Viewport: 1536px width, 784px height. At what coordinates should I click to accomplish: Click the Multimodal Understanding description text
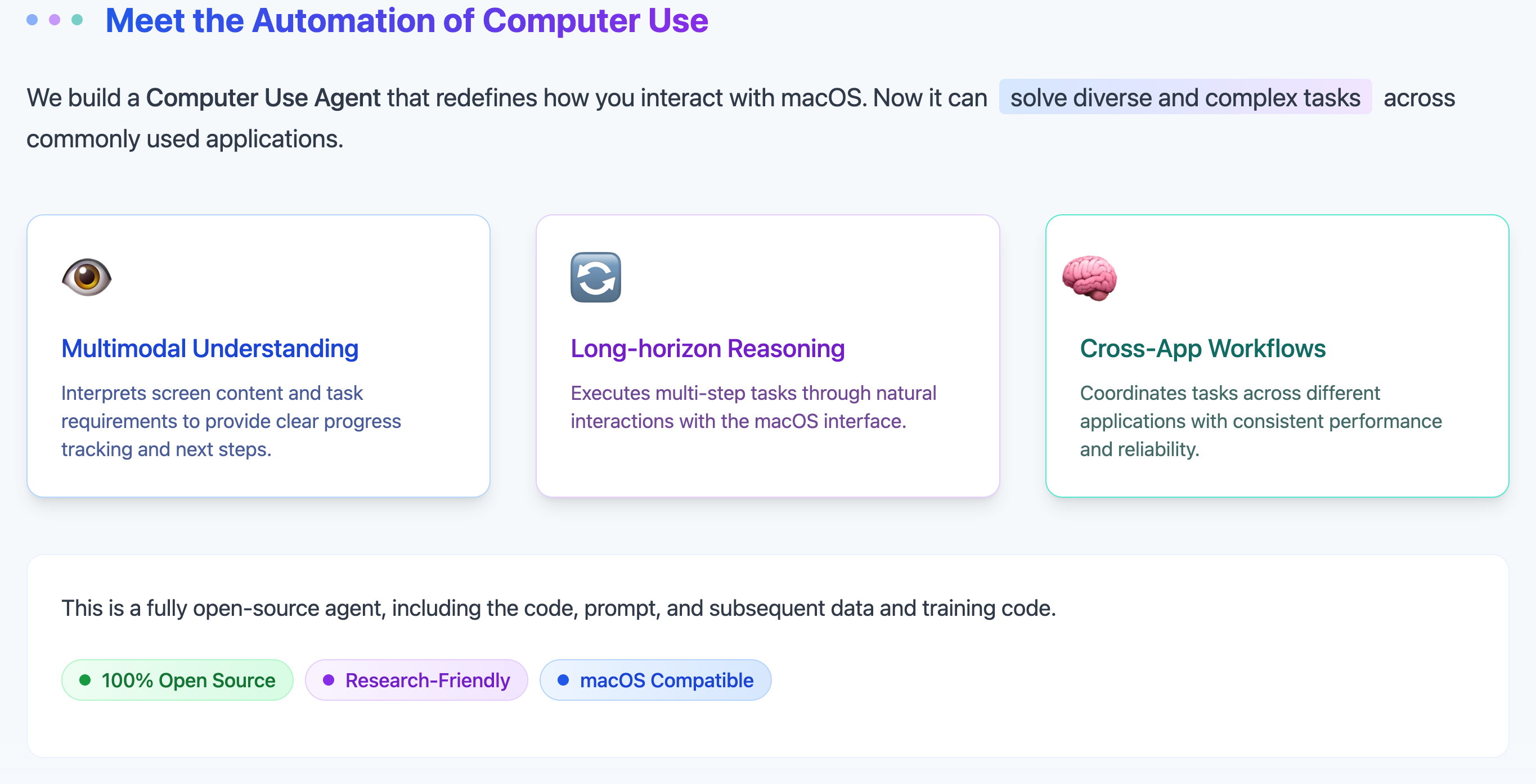(x=231, y=421)
